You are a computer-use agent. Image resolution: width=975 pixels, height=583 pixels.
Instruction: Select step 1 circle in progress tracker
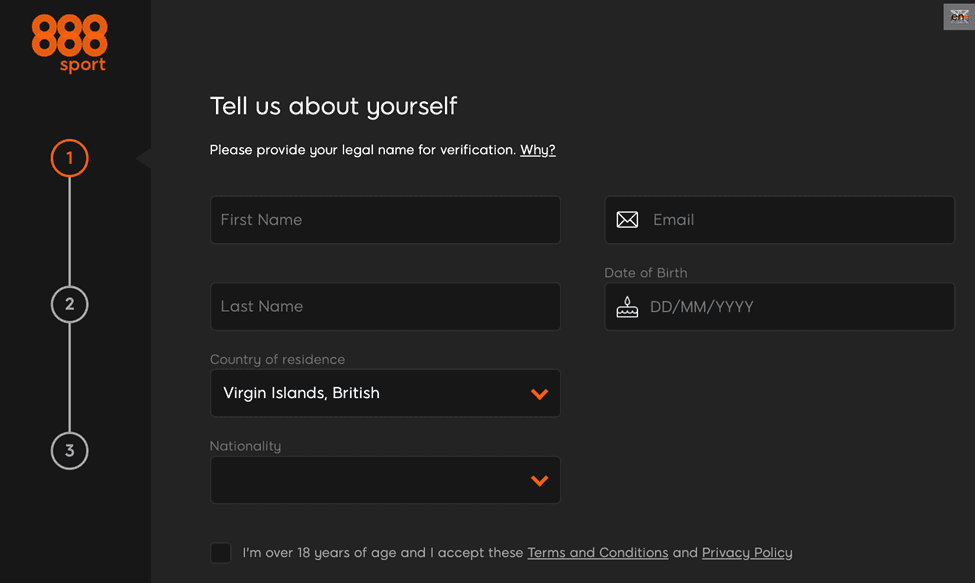click(x=70, y=158)
